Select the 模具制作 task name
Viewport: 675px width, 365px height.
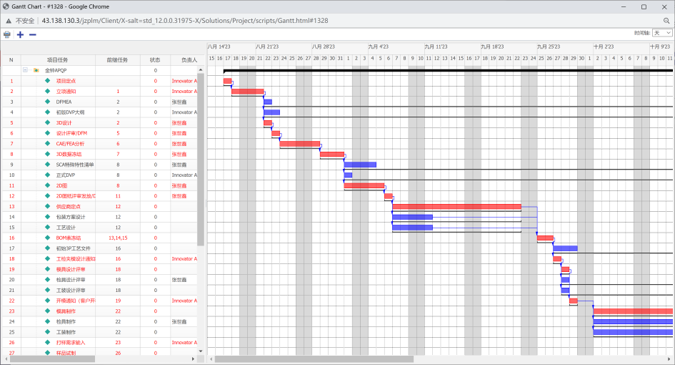(x=66, y=311)
